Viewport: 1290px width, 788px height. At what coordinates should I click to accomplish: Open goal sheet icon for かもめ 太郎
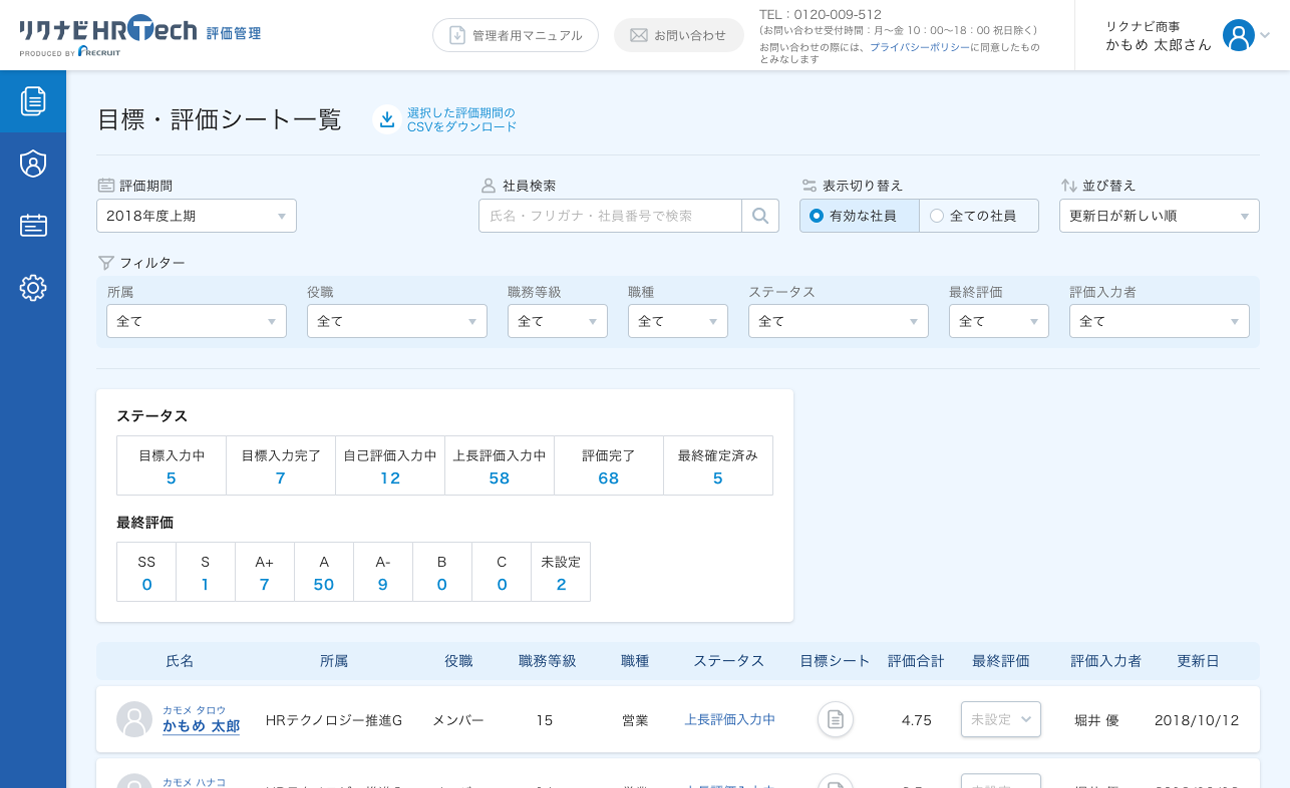click(835, 719)
